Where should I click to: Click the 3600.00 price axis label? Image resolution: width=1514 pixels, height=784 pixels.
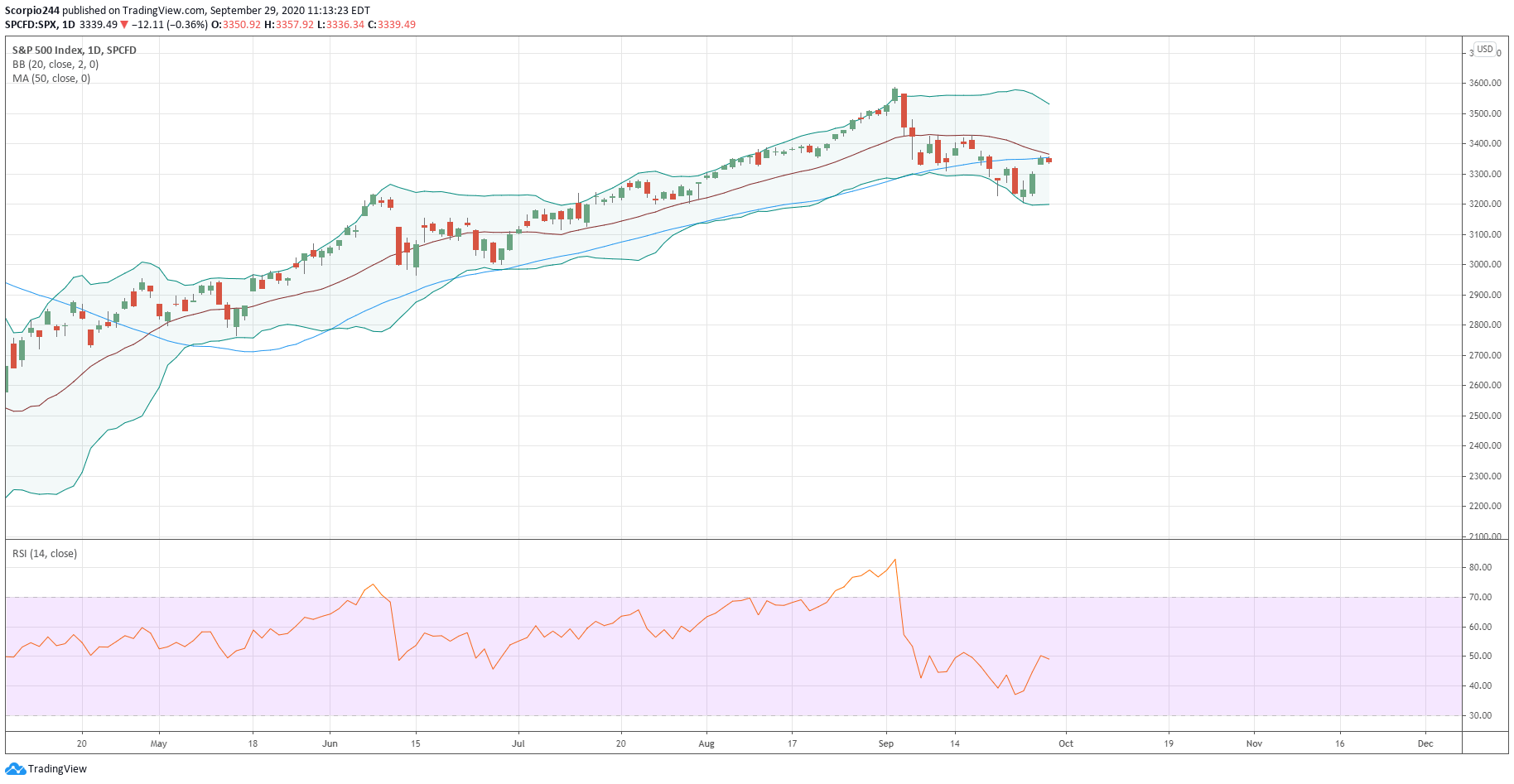[x=1485, y=84]
